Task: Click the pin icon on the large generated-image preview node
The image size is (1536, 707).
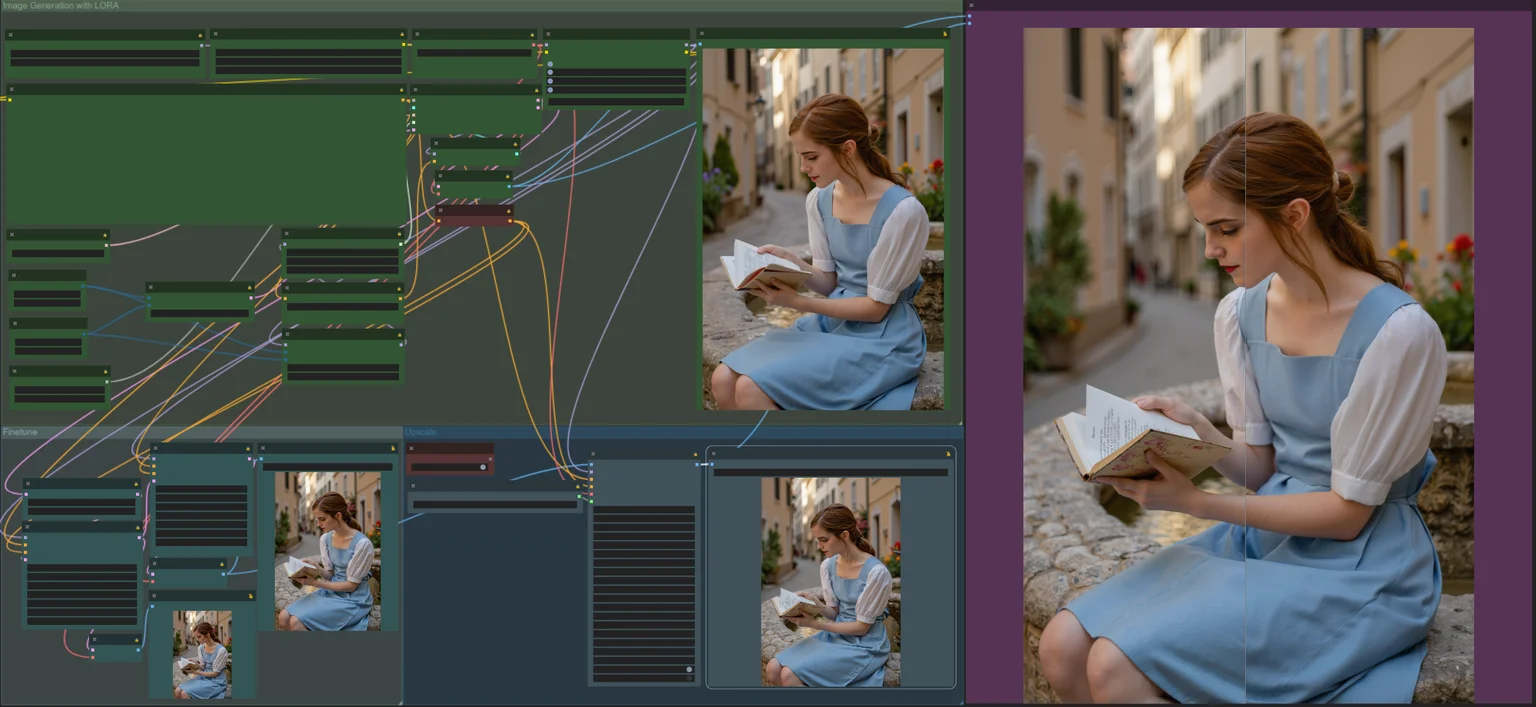Action: pyautogui.click(x=943, y=34)
